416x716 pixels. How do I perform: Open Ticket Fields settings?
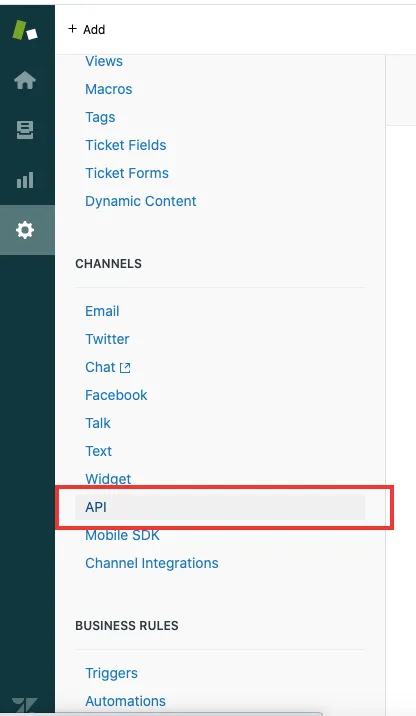(126, 145)
